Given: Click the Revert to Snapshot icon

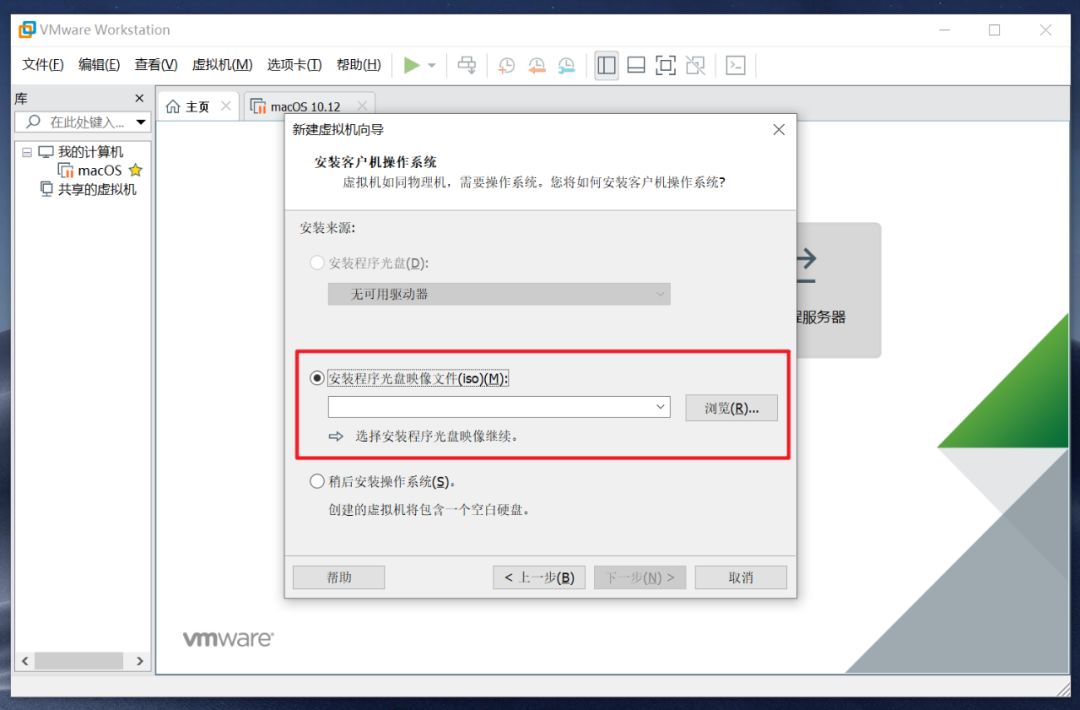Looking at the screenshot, I should [537, 65].
